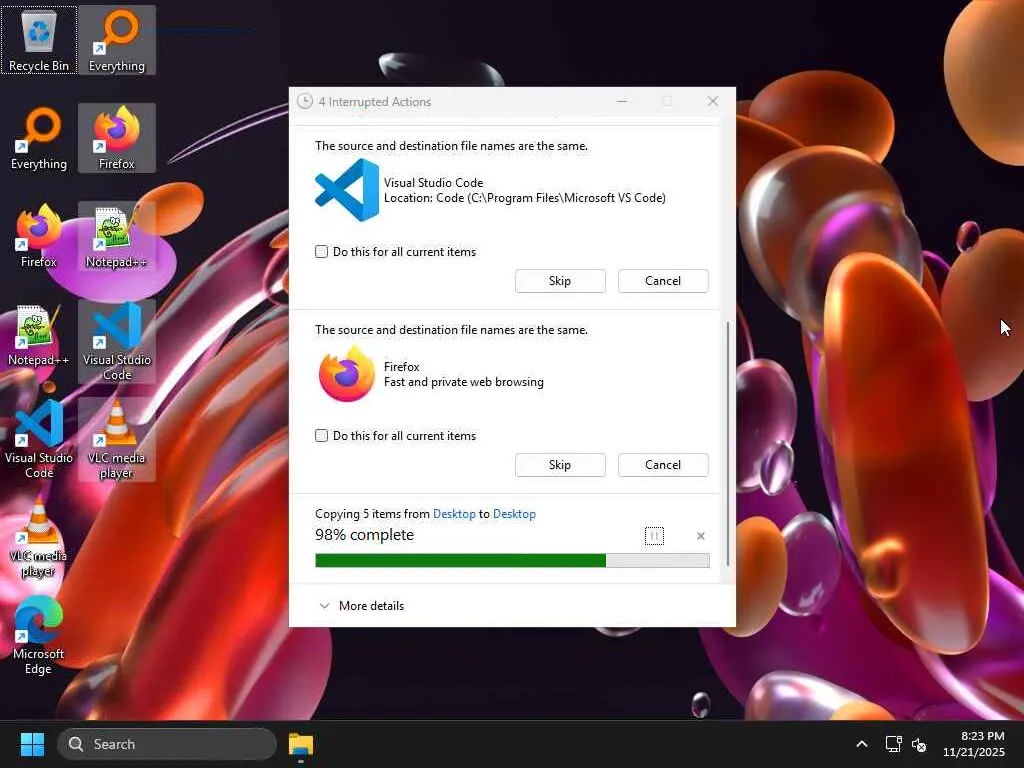Open the clock and date flyout
Image resolution: width=1024 pixels, height=768 pixels.
coord(974,744)
